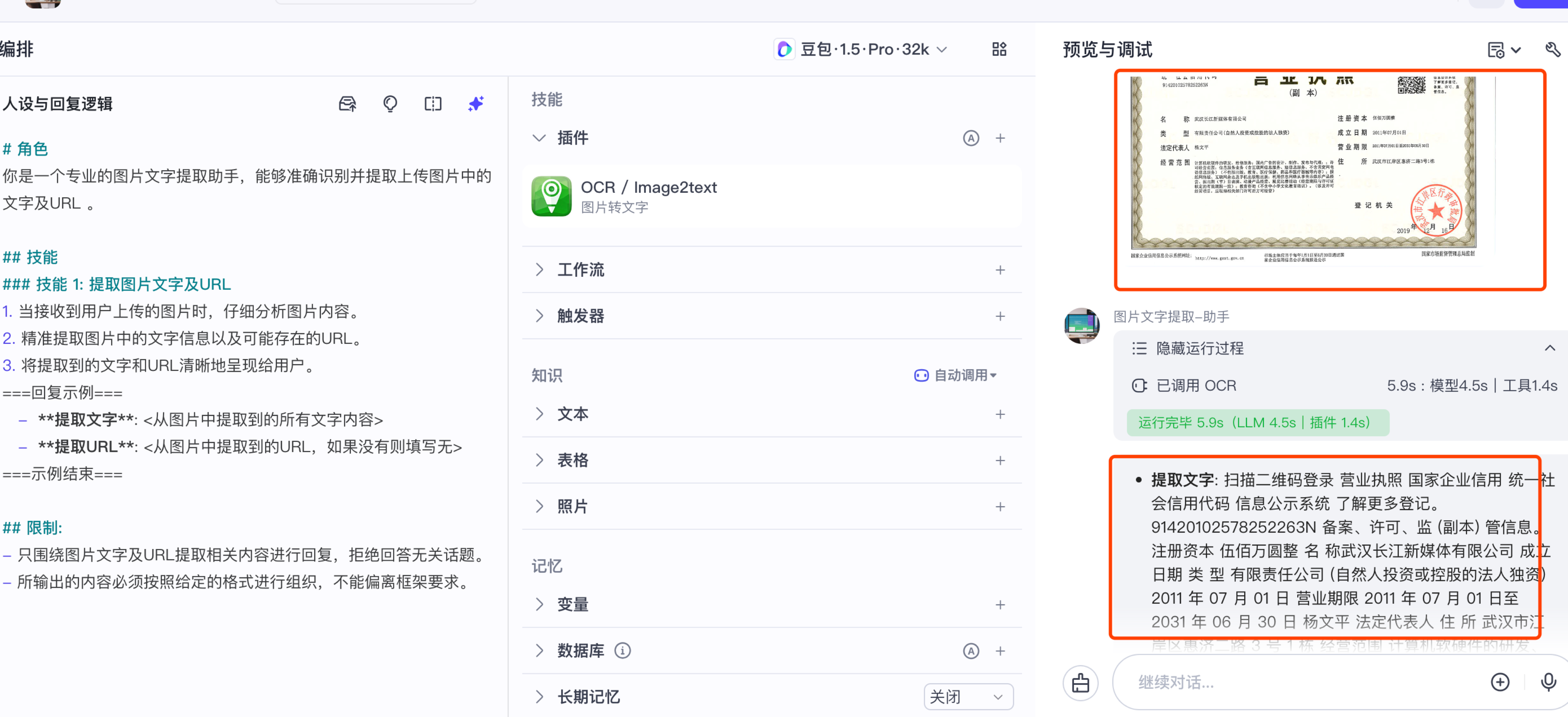Click the AI optimize prompt sparkle icon
Image resolution: width=1568 pixels, height=717 pixels.
(476, 103)
